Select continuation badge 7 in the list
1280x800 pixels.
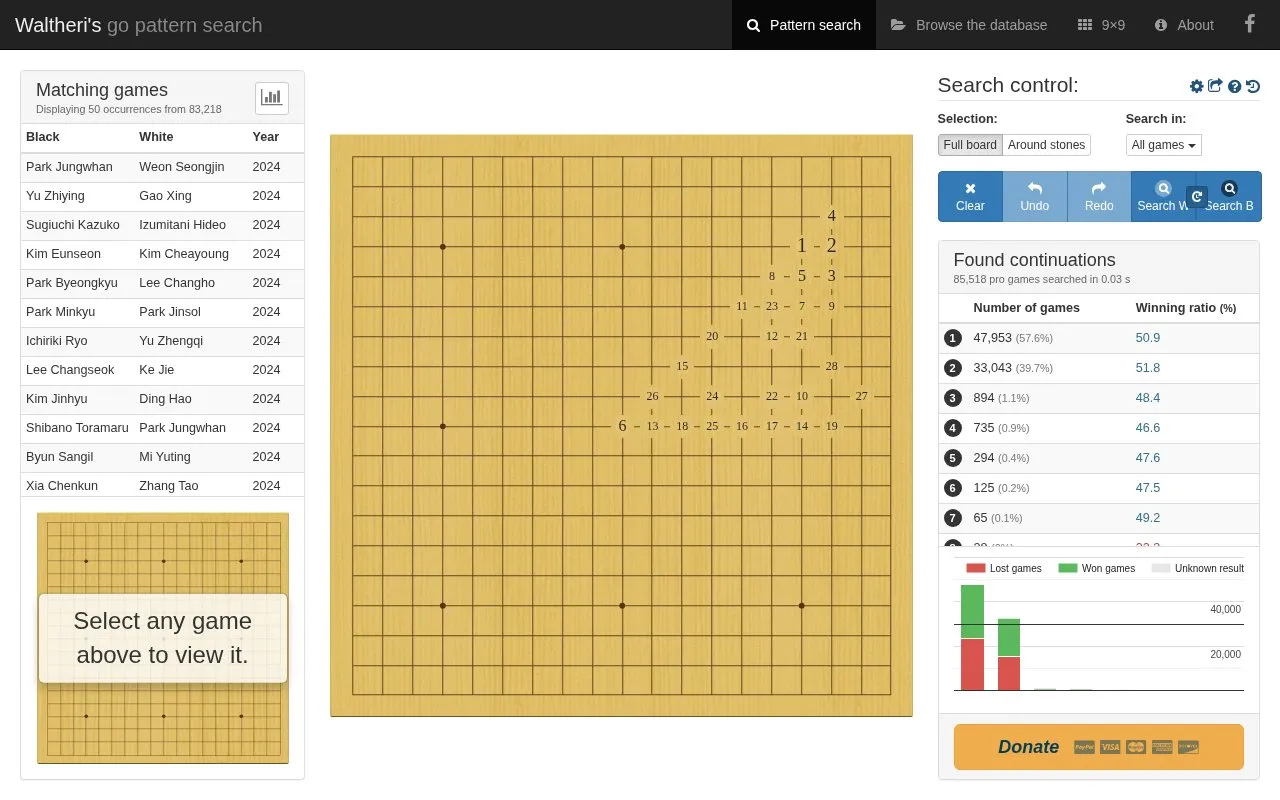(x=953, y=518)
